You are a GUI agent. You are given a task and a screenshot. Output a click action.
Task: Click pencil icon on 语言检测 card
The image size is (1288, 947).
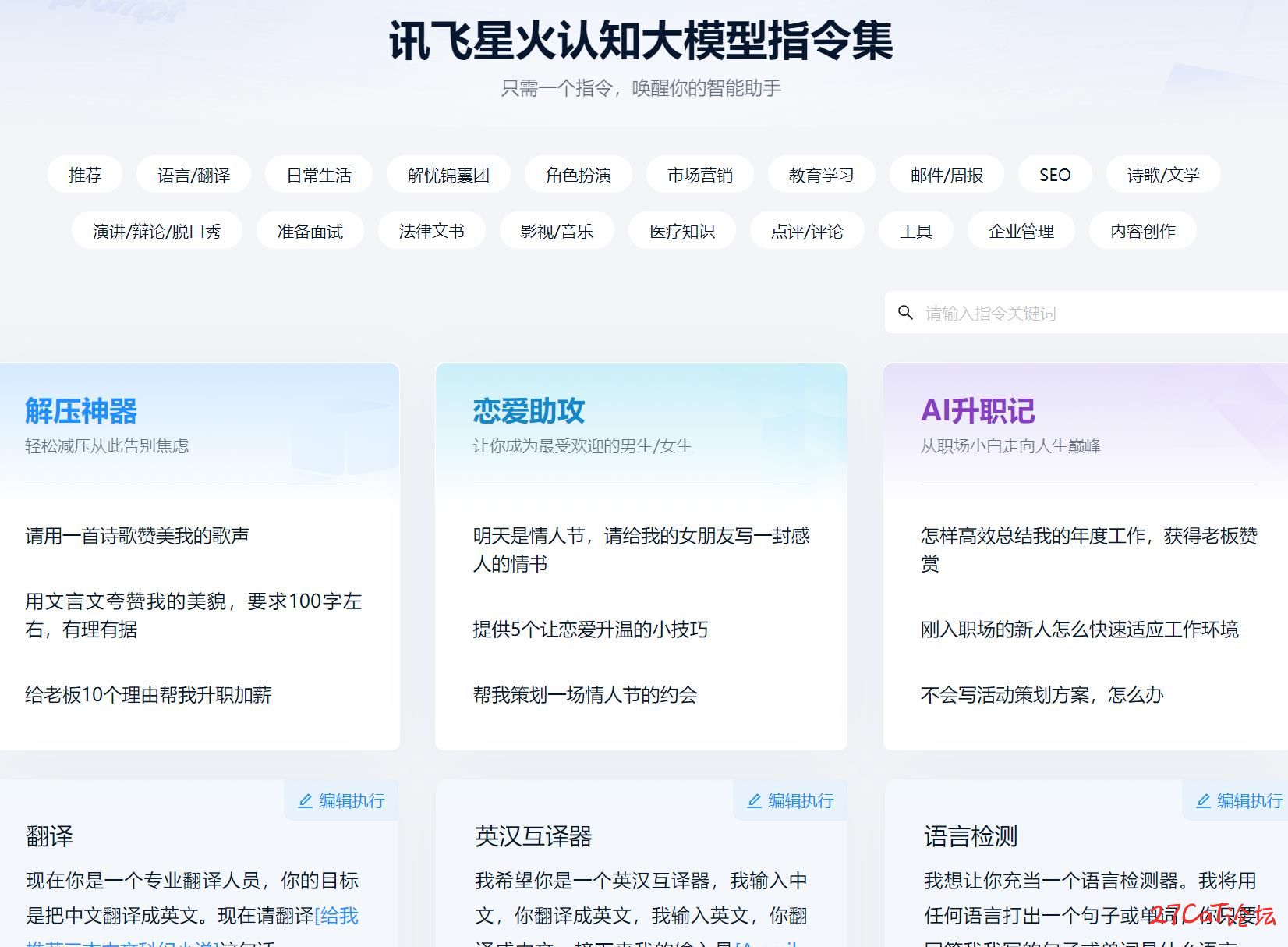1203,801
